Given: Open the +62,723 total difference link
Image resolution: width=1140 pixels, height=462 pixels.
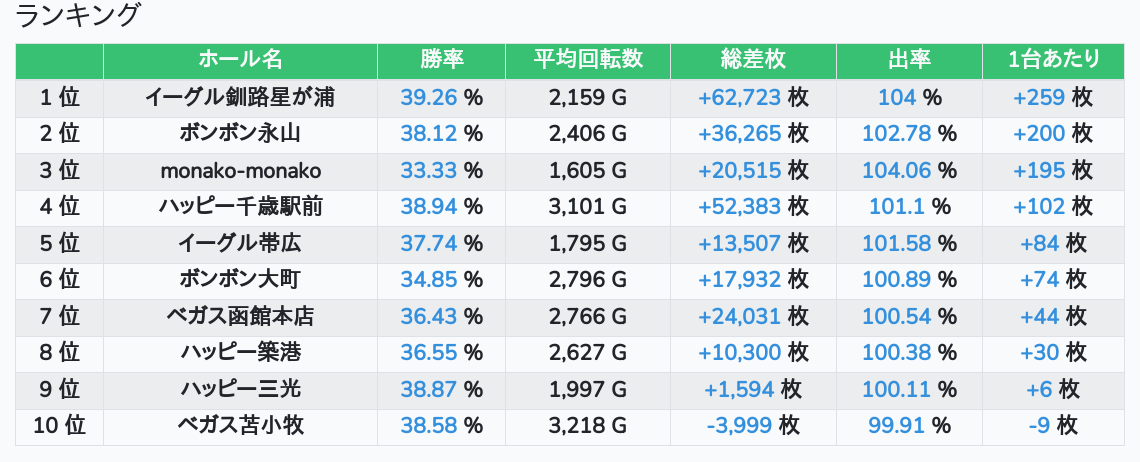Looking at the screenshot, I should point(739,97).
